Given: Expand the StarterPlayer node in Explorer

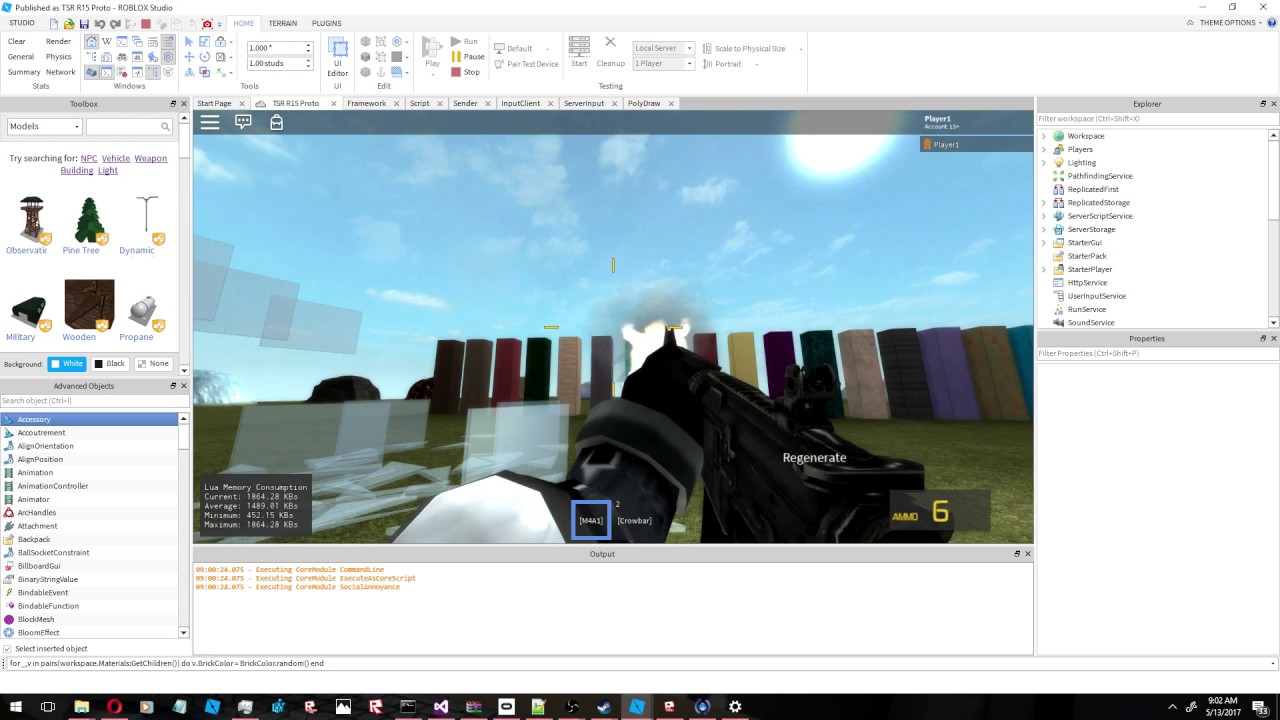Looking at the screenshot, I should point(1044,269).
